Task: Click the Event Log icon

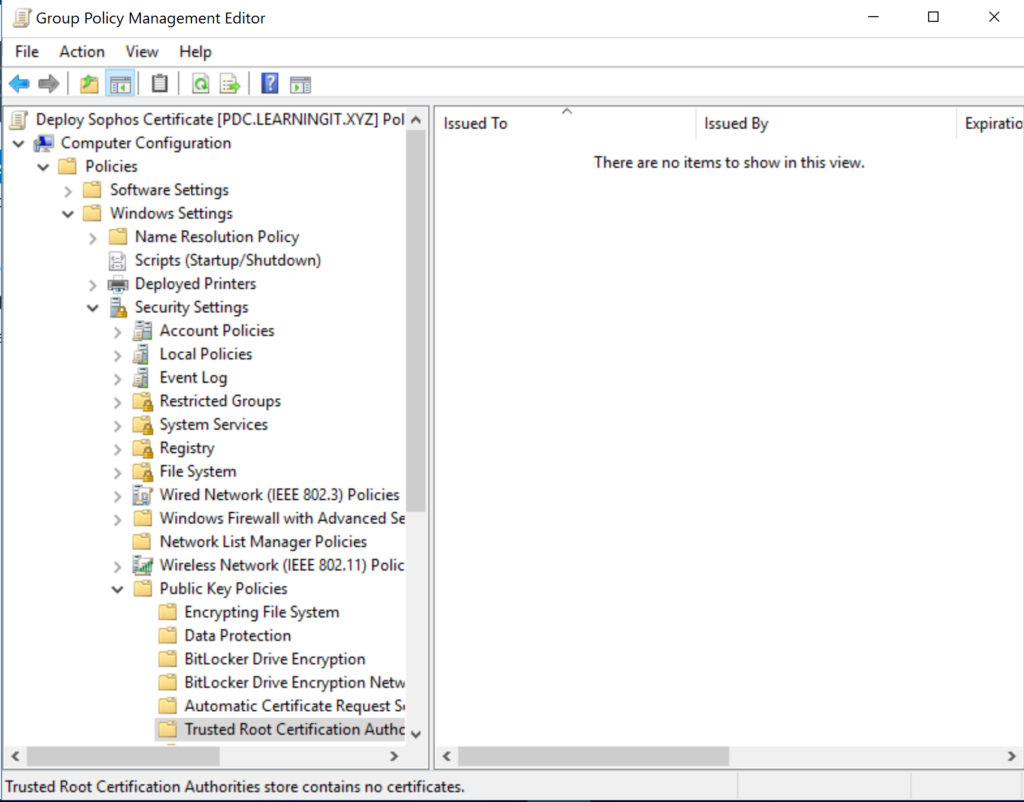Action: tap(141, 378)
